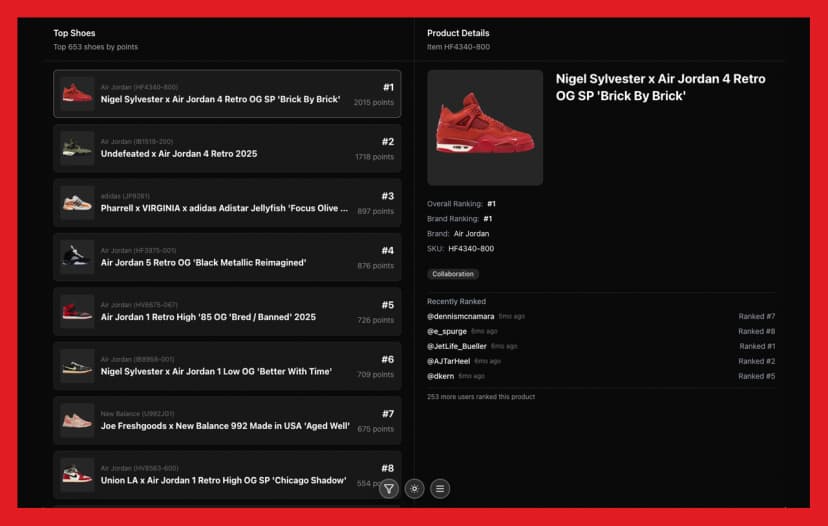
Task: Click the '1718 points' label in the #2 row
Action: [x=374, y=157]
